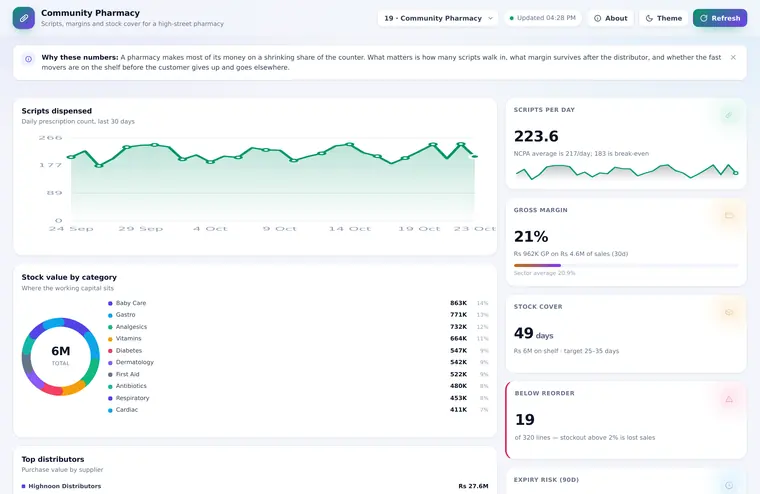
Task: Click the Top distributors heading
Action: click(53, 459)
